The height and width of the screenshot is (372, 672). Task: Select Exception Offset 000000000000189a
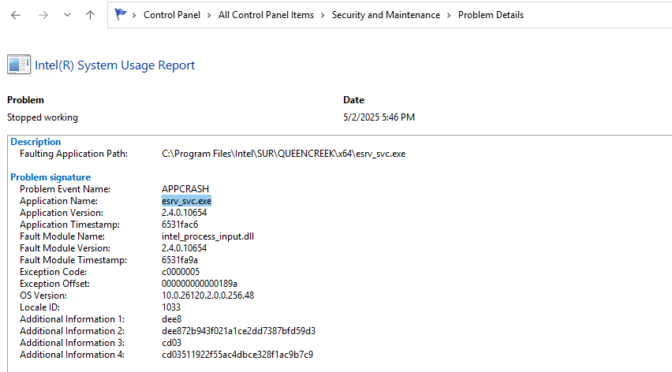pos(199,284)
